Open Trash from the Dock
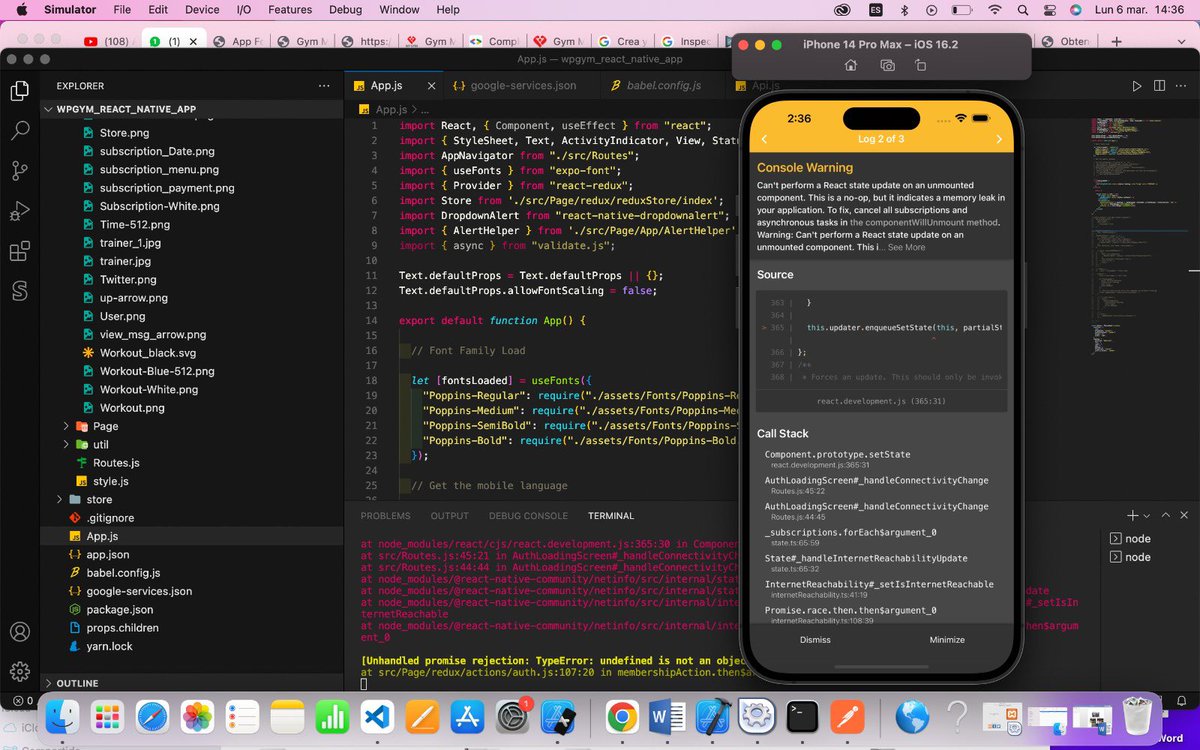 pos(1137,716)
